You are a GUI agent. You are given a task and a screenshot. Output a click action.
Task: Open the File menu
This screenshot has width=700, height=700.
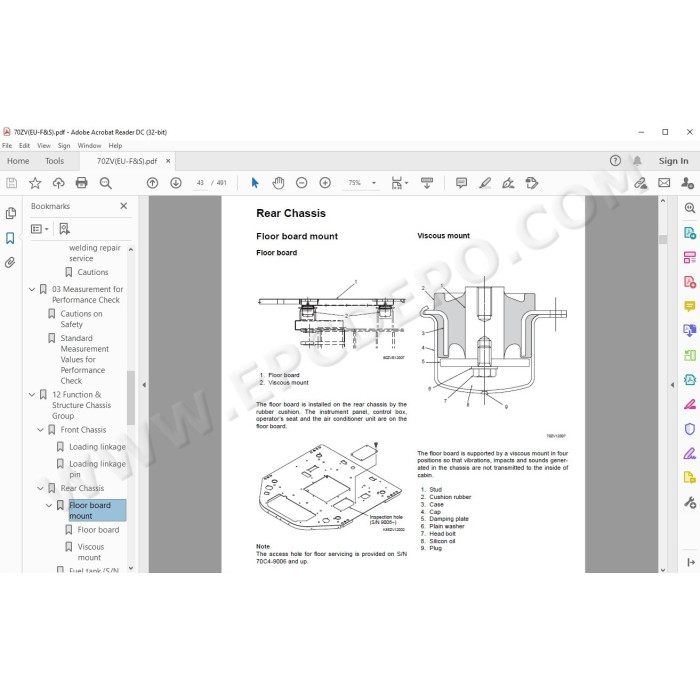7,146
